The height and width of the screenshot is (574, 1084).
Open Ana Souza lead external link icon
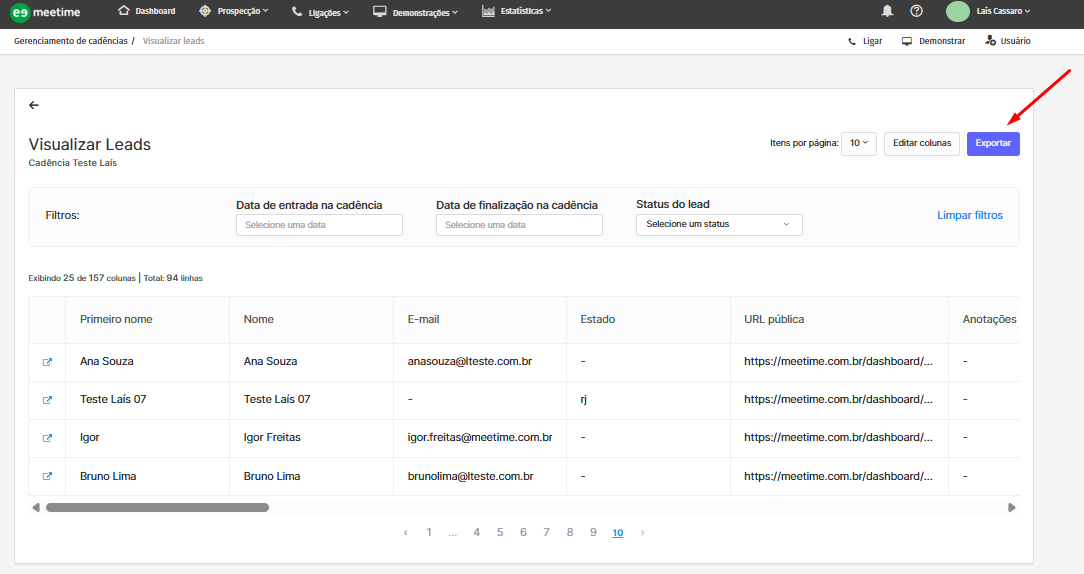[47, 362]
